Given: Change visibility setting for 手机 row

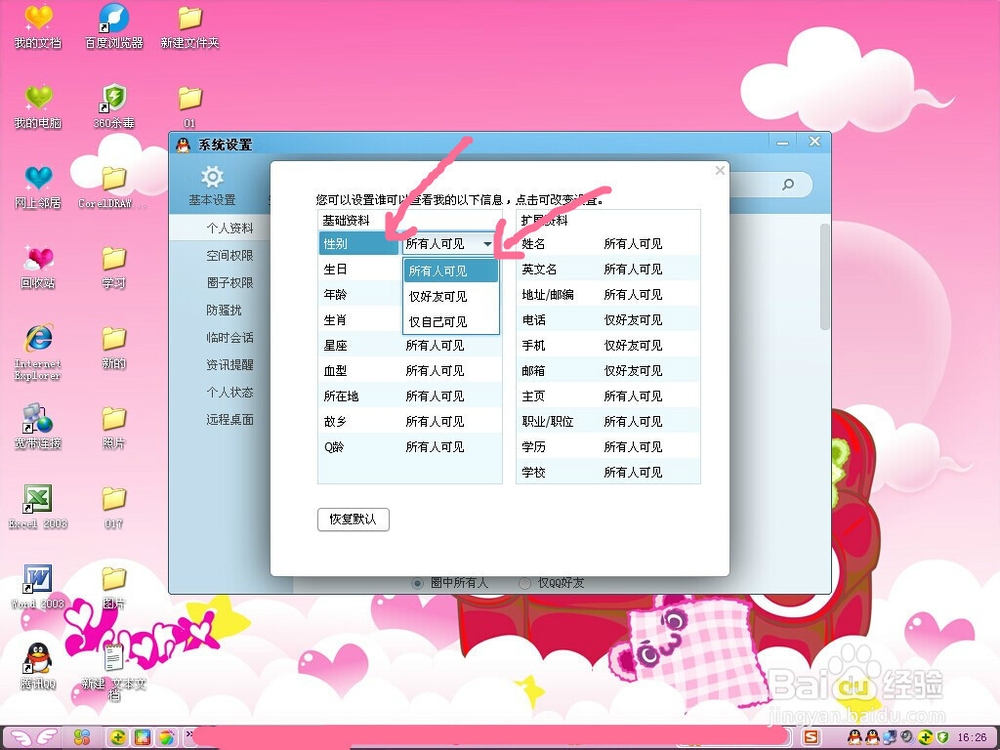Looking at the screenshot, I should point(633,346).
